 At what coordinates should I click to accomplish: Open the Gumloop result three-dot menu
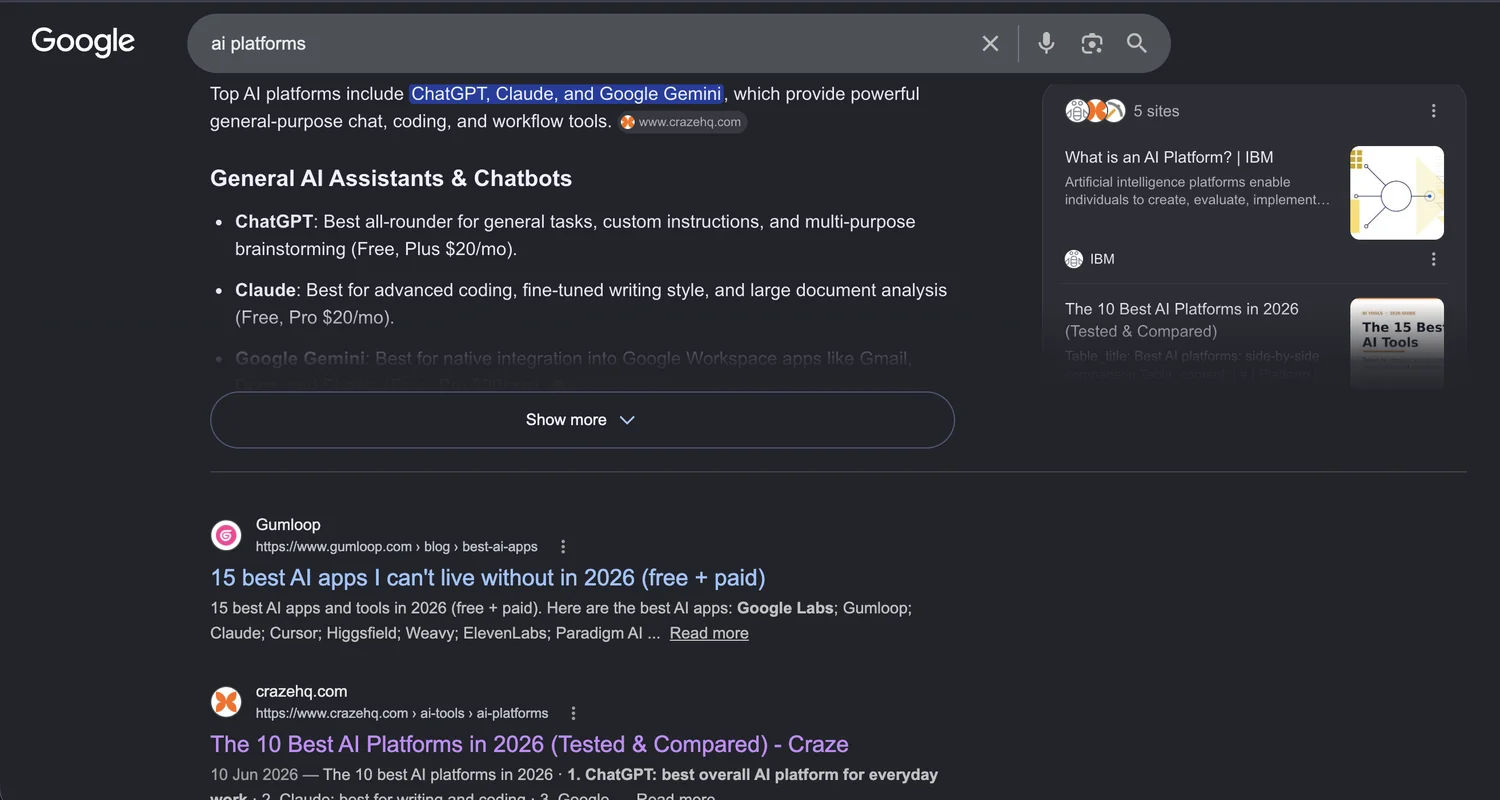(563, 547)
